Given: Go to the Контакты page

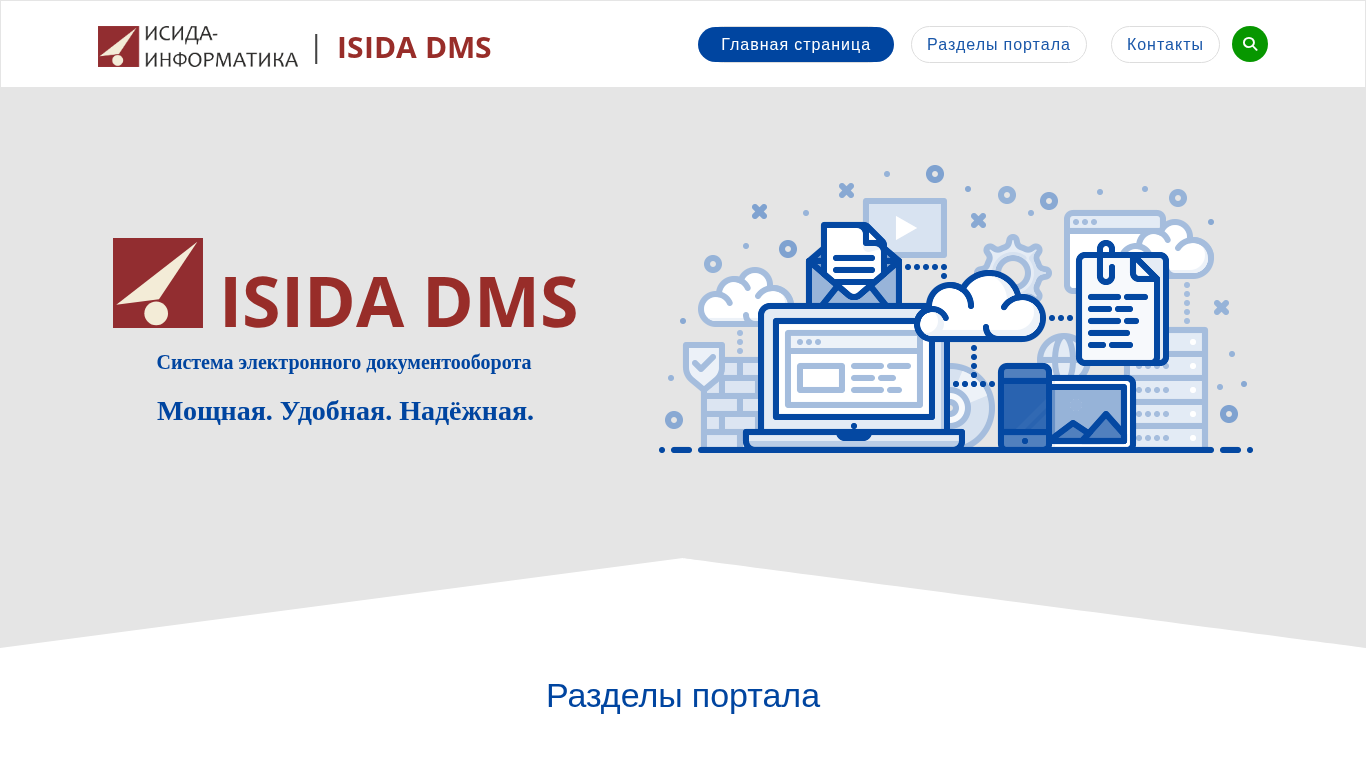Looking at the screenshot, I should pos(1165,44).
